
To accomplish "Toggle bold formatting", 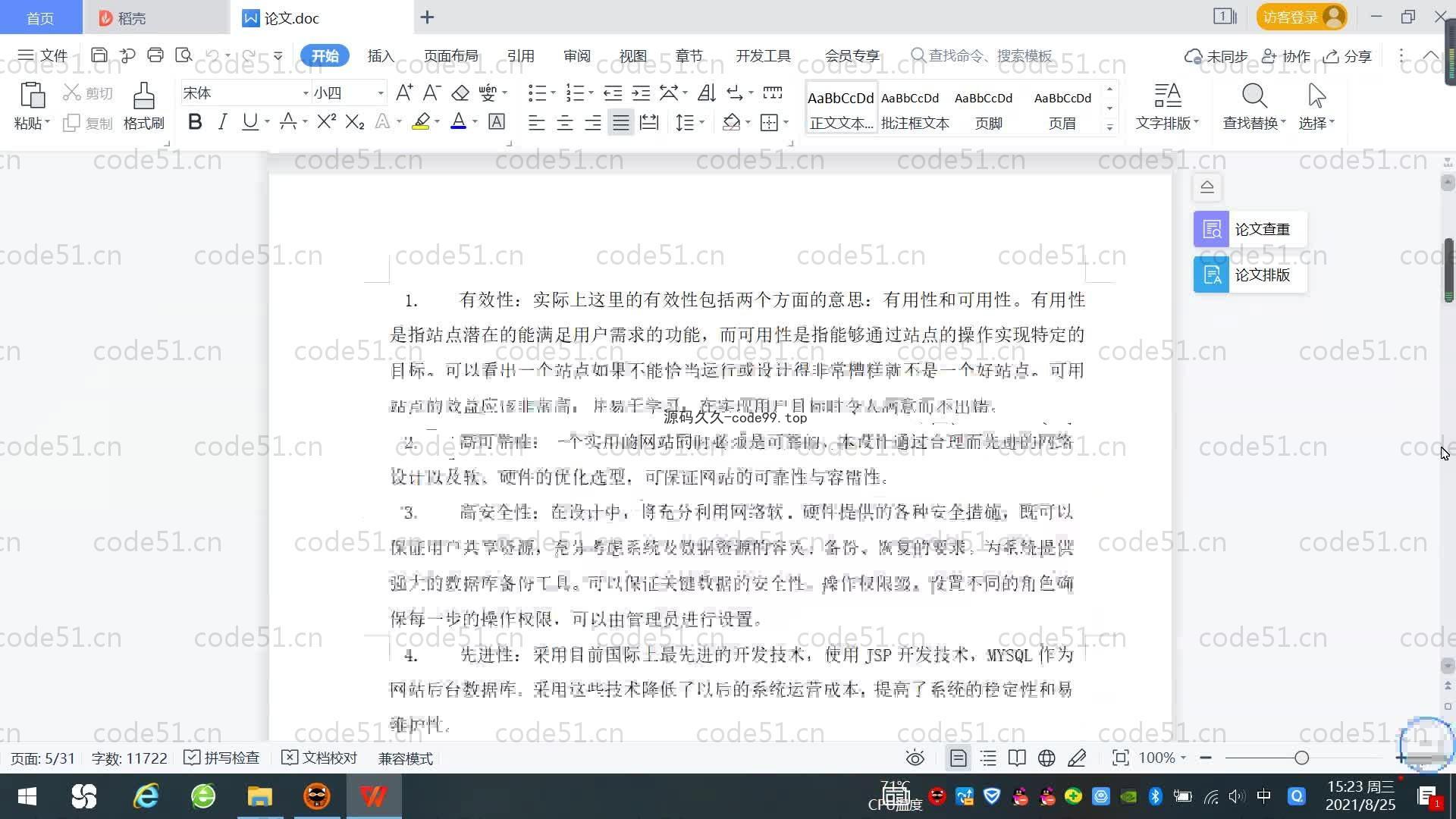I will pyautogui.click(x=195, y=122).
